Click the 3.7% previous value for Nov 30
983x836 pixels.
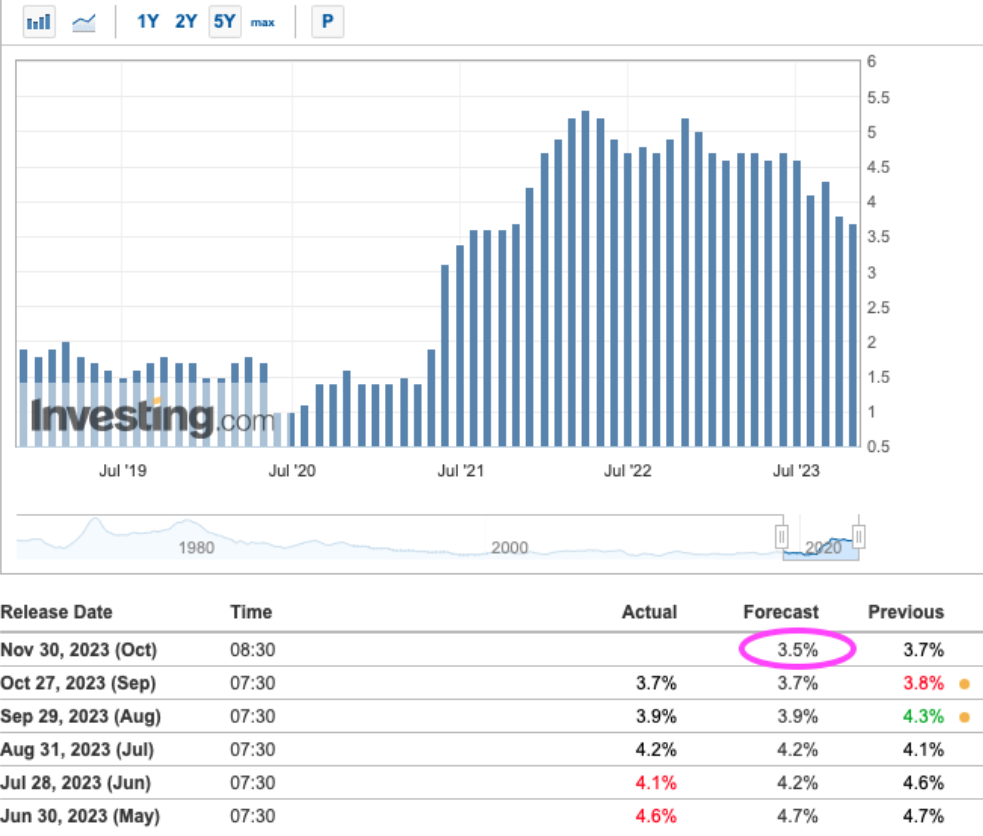click(x=923, y=650)
